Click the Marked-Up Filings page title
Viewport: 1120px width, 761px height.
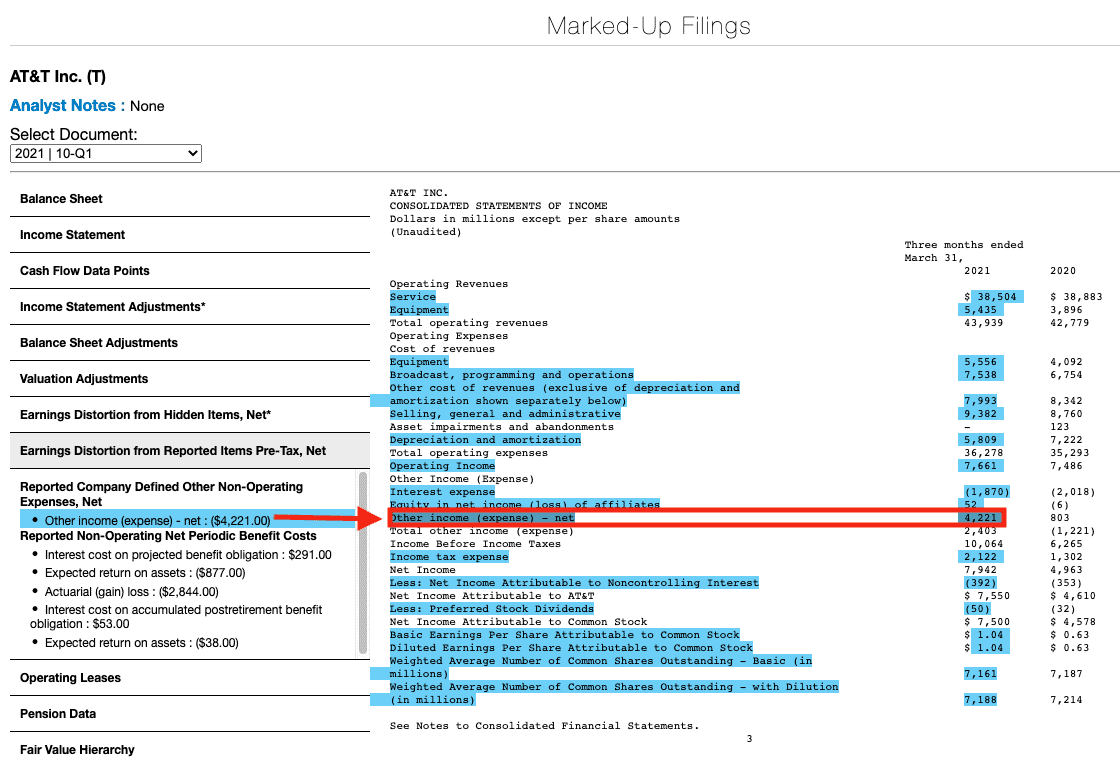point(649,26)
